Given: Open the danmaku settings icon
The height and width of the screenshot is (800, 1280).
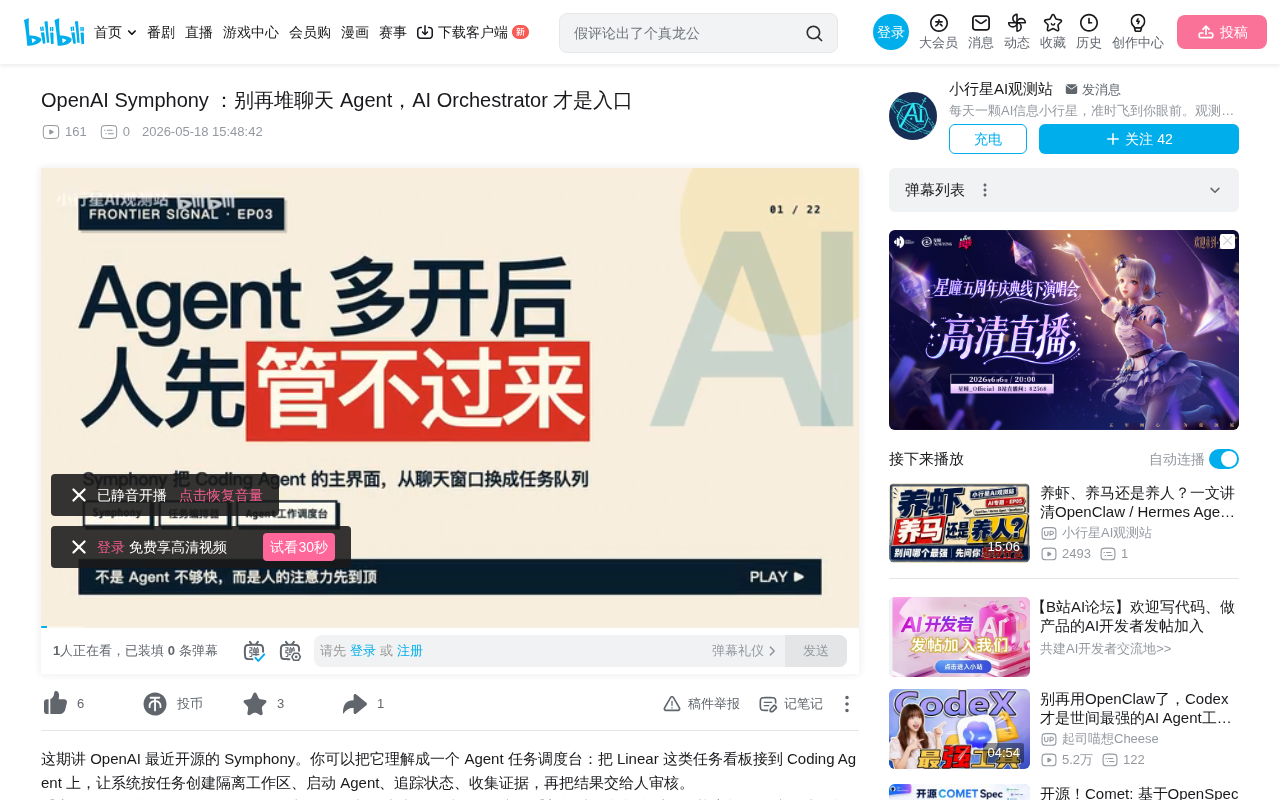Looking at the screenshot, I should 290,651.
